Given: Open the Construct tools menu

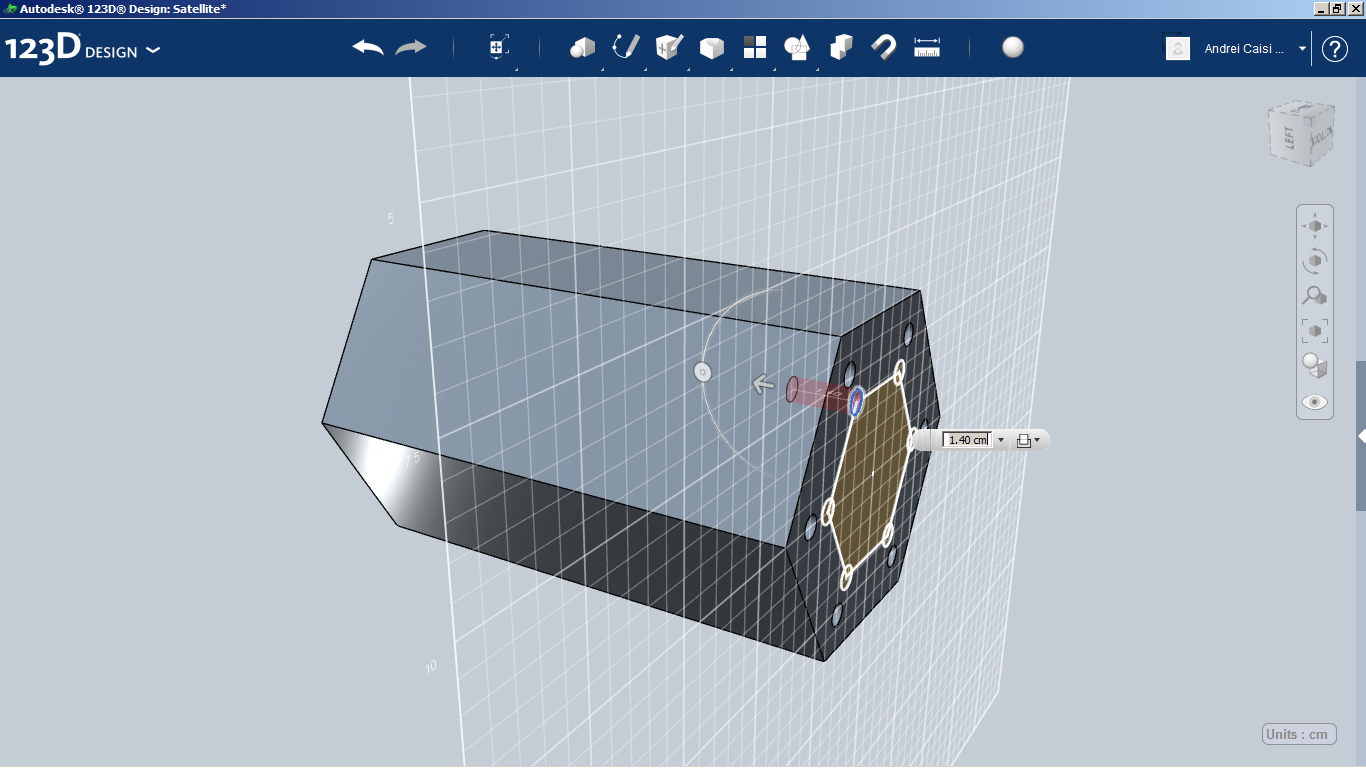Looking at the screenshot, I should 669,47.
